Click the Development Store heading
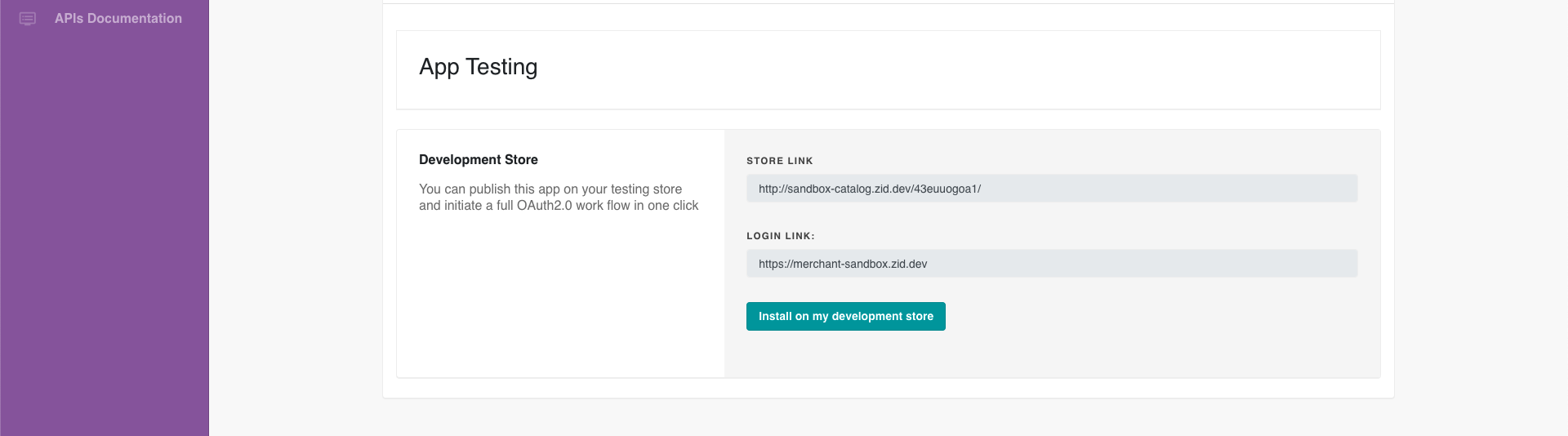This screenshot has width=1568, height=436. click(x=479, y=159)
